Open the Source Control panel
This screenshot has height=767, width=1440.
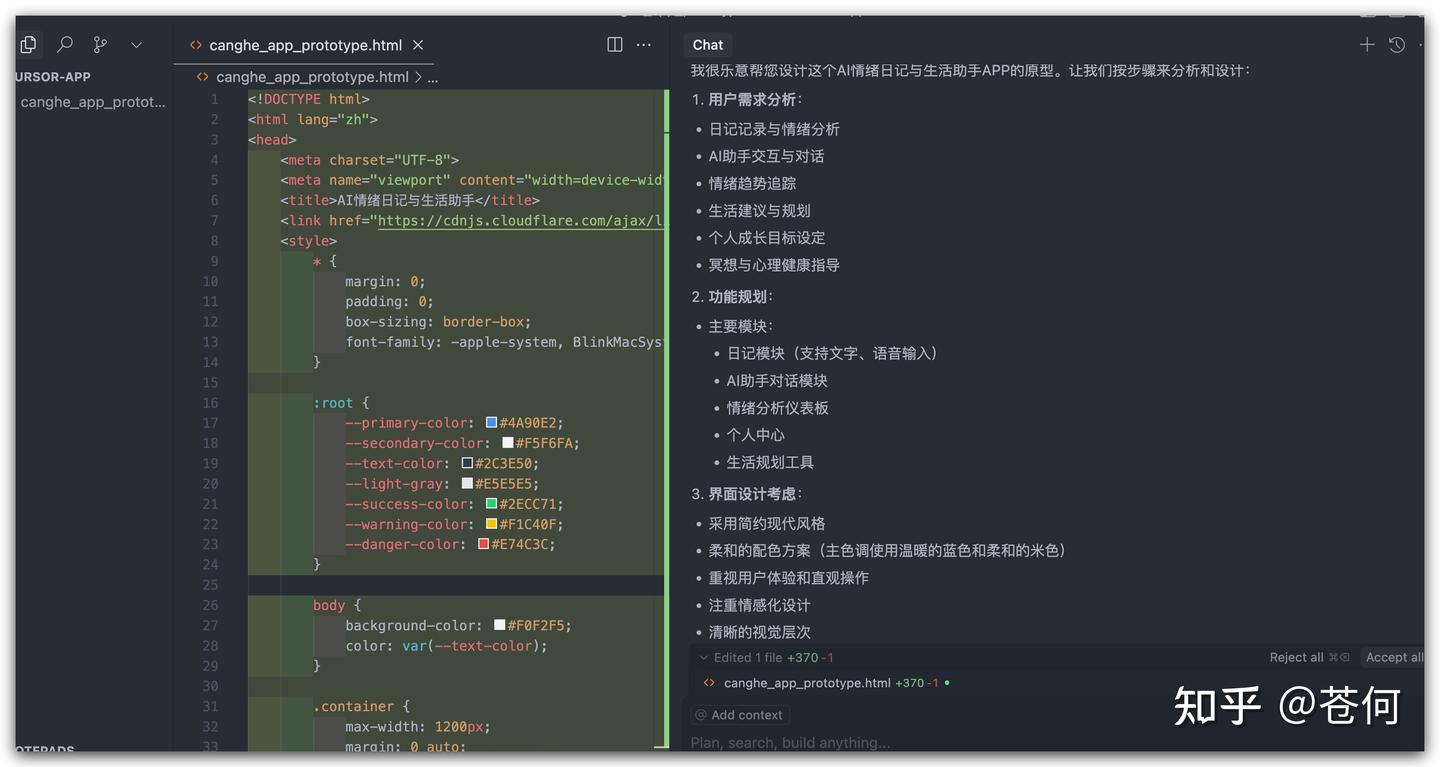click(99, 44)
